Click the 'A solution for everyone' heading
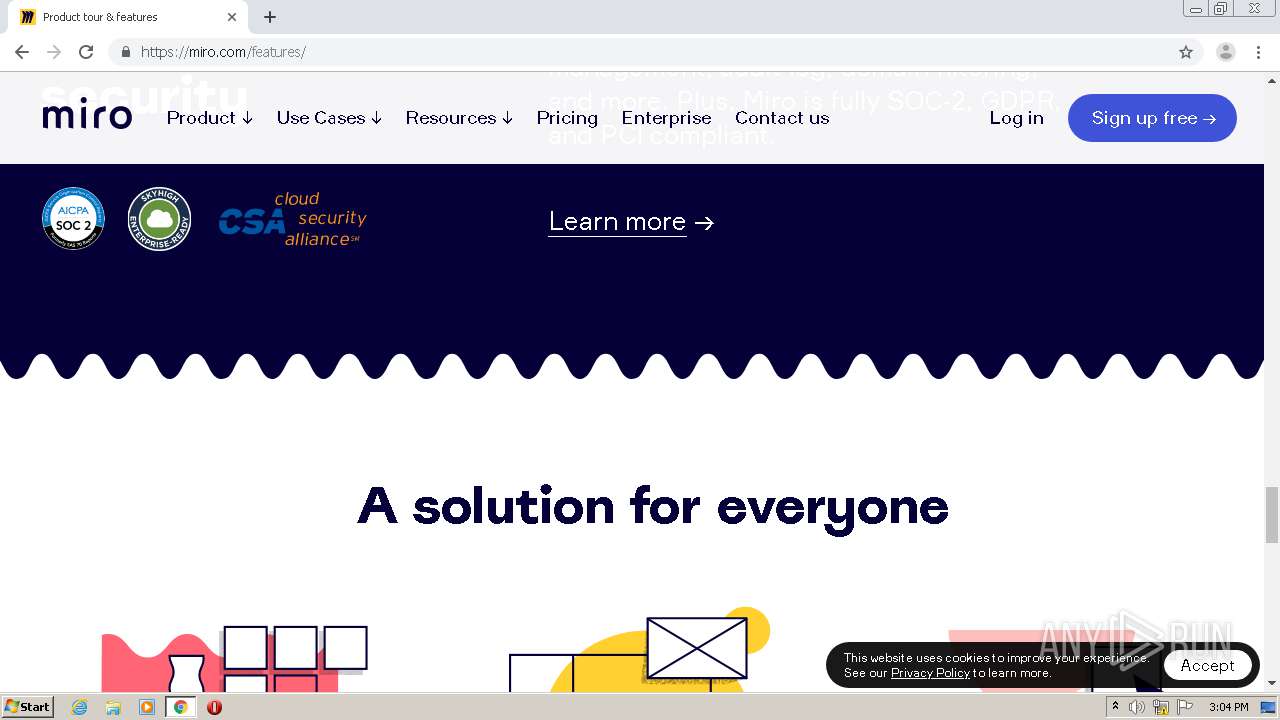This screenshot has height=720, width=1280. pos(653,506)
